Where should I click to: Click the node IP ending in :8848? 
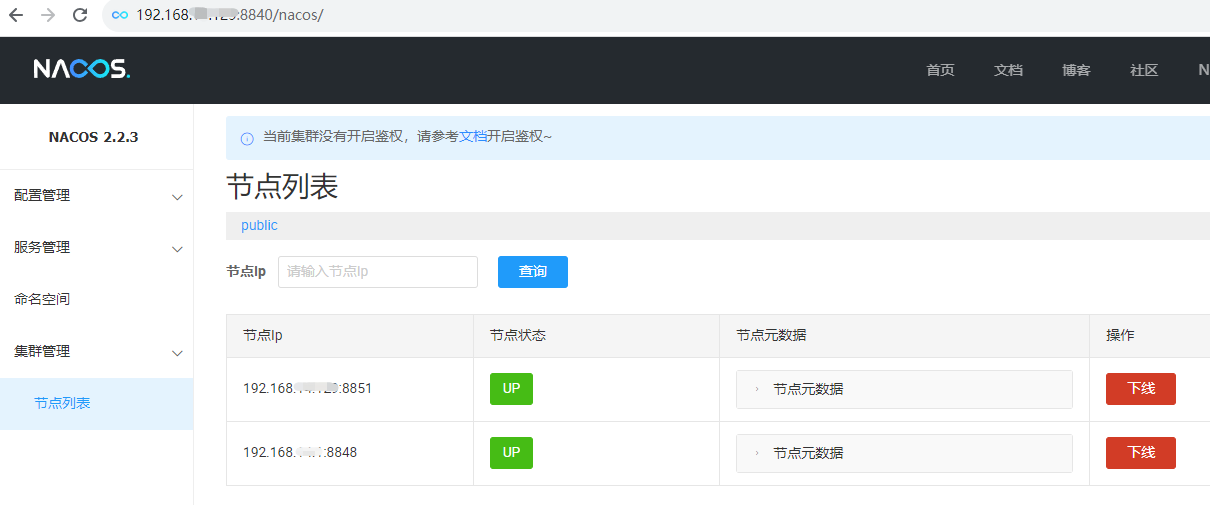(x=300, y=453)
